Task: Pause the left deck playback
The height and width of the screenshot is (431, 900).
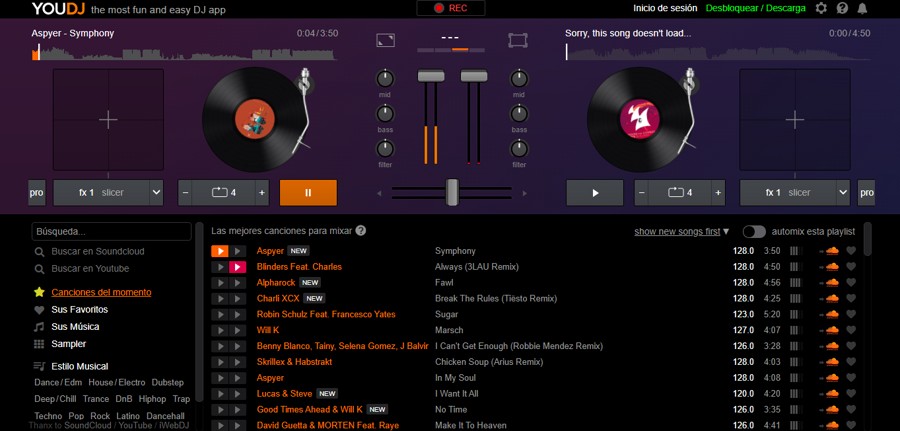Action: click(308, 193)
